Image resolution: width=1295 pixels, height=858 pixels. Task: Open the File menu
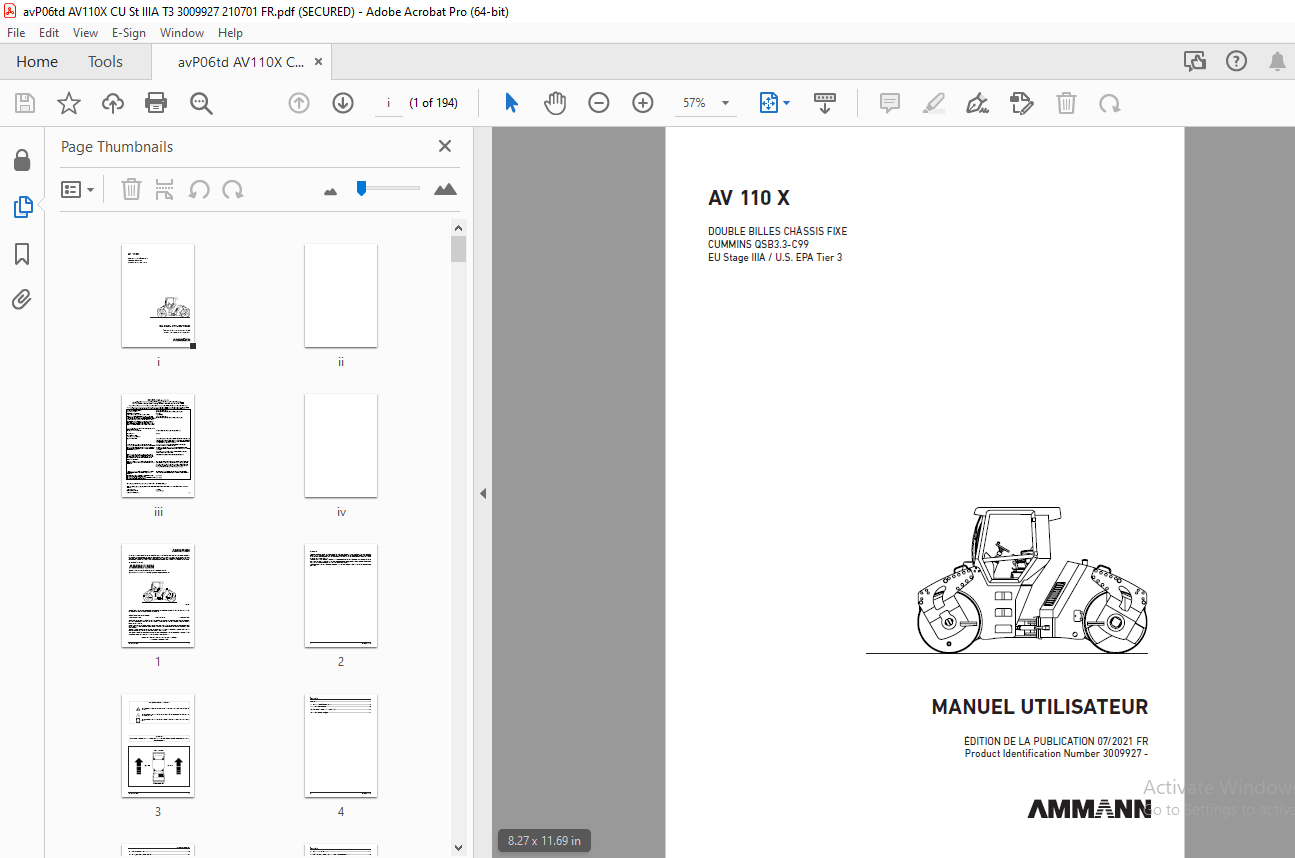point(16,32)
